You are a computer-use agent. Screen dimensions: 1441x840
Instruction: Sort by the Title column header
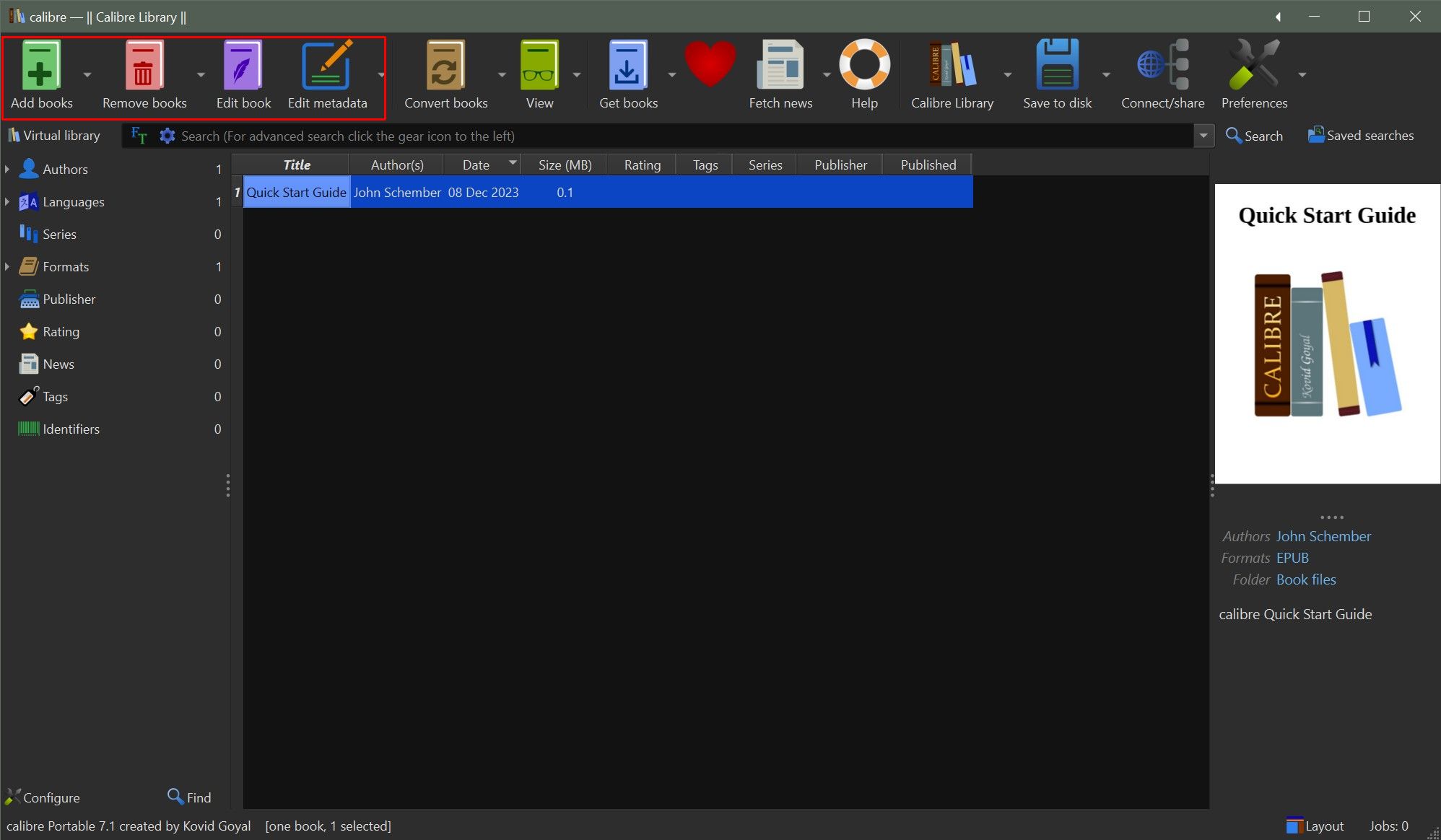pos(296,165)
